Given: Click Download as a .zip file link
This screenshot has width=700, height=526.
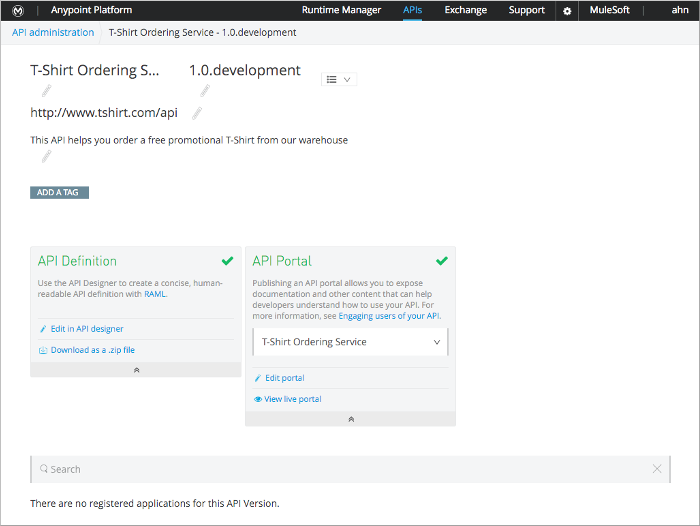Looking at the screenshot, I should 93,350.
